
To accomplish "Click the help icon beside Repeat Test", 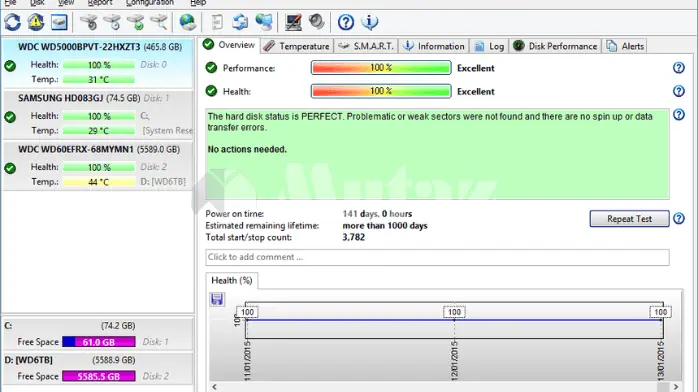I will tap(678, 218).
